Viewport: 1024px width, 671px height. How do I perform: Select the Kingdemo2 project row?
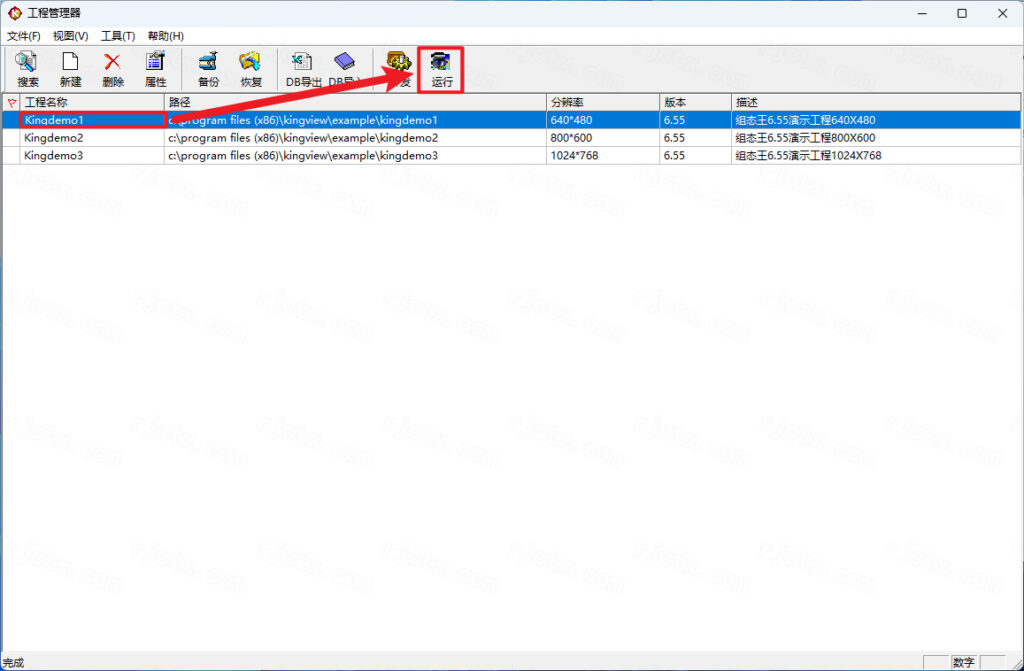point(511,138)
